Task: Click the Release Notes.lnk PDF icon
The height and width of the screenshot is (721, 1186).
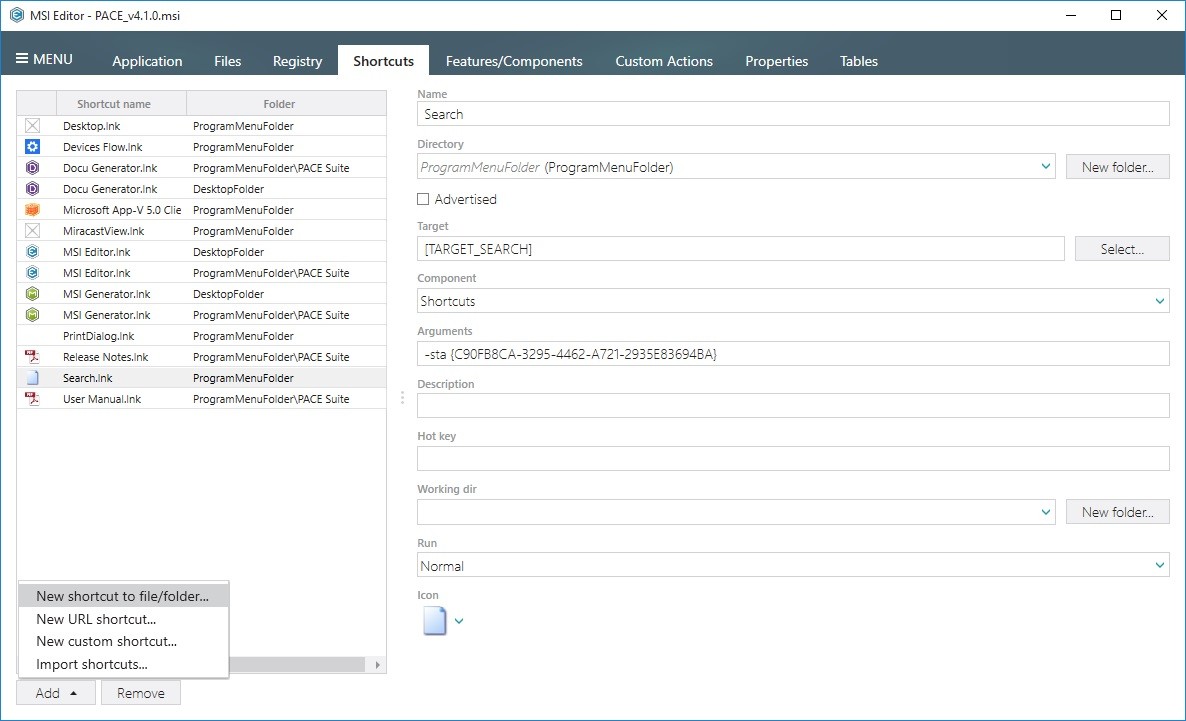Action: point(33,356)
